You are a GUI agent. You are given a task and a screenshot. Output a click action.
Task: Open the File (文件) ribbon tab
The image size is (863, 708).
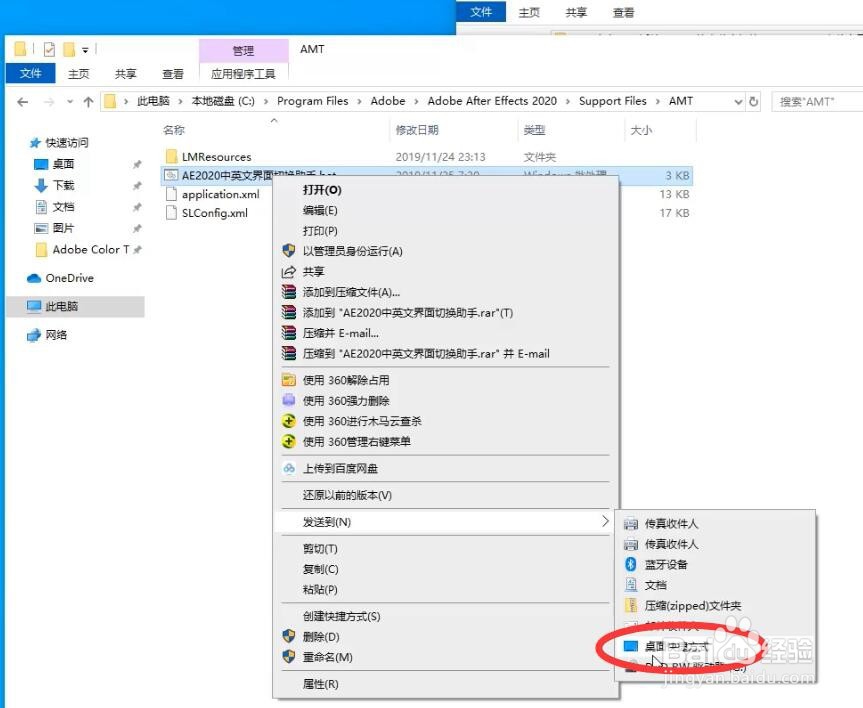[31, 73]
